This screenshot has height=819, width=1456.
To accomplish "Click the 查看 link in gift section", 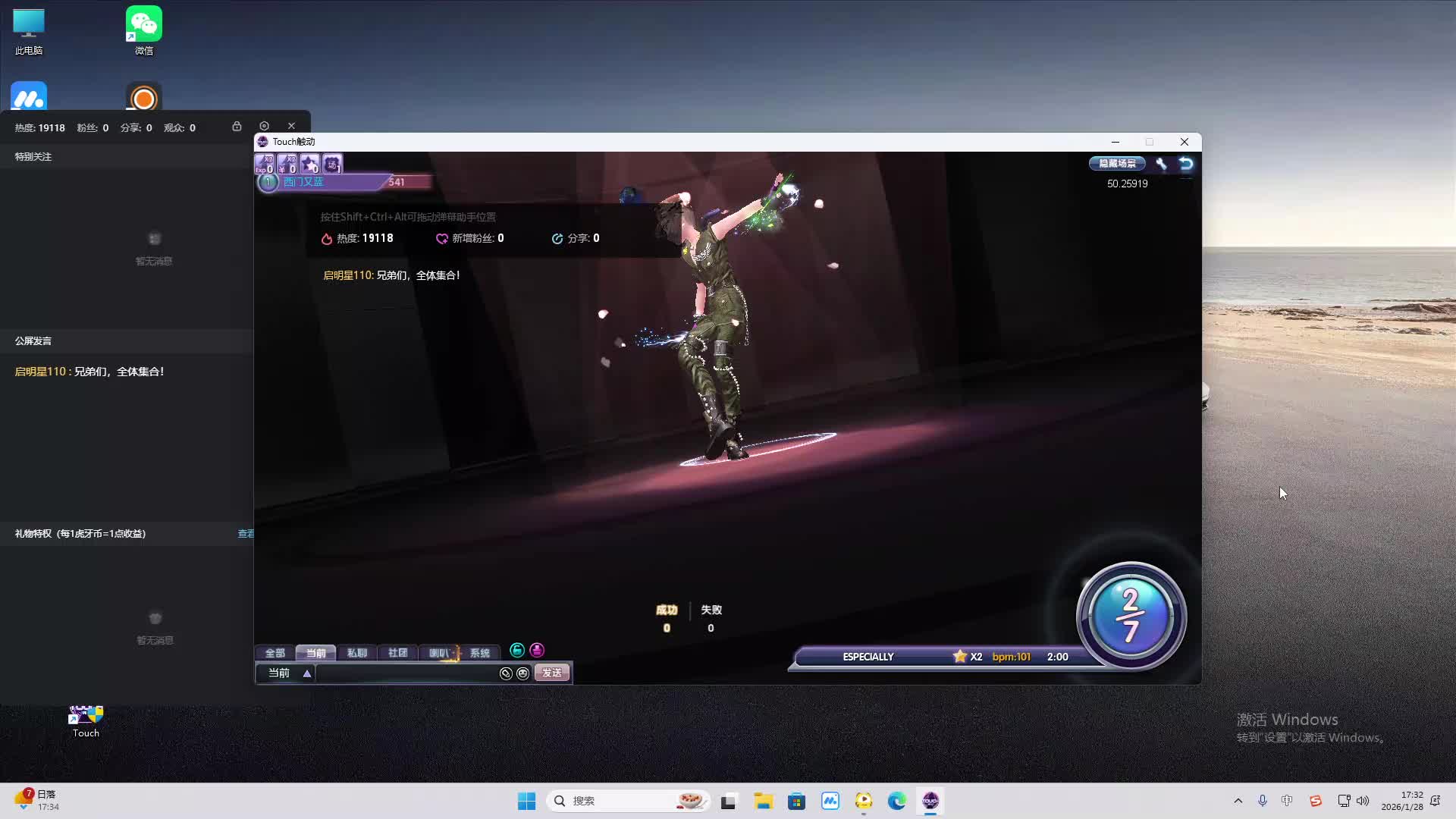I will (246, 534).
